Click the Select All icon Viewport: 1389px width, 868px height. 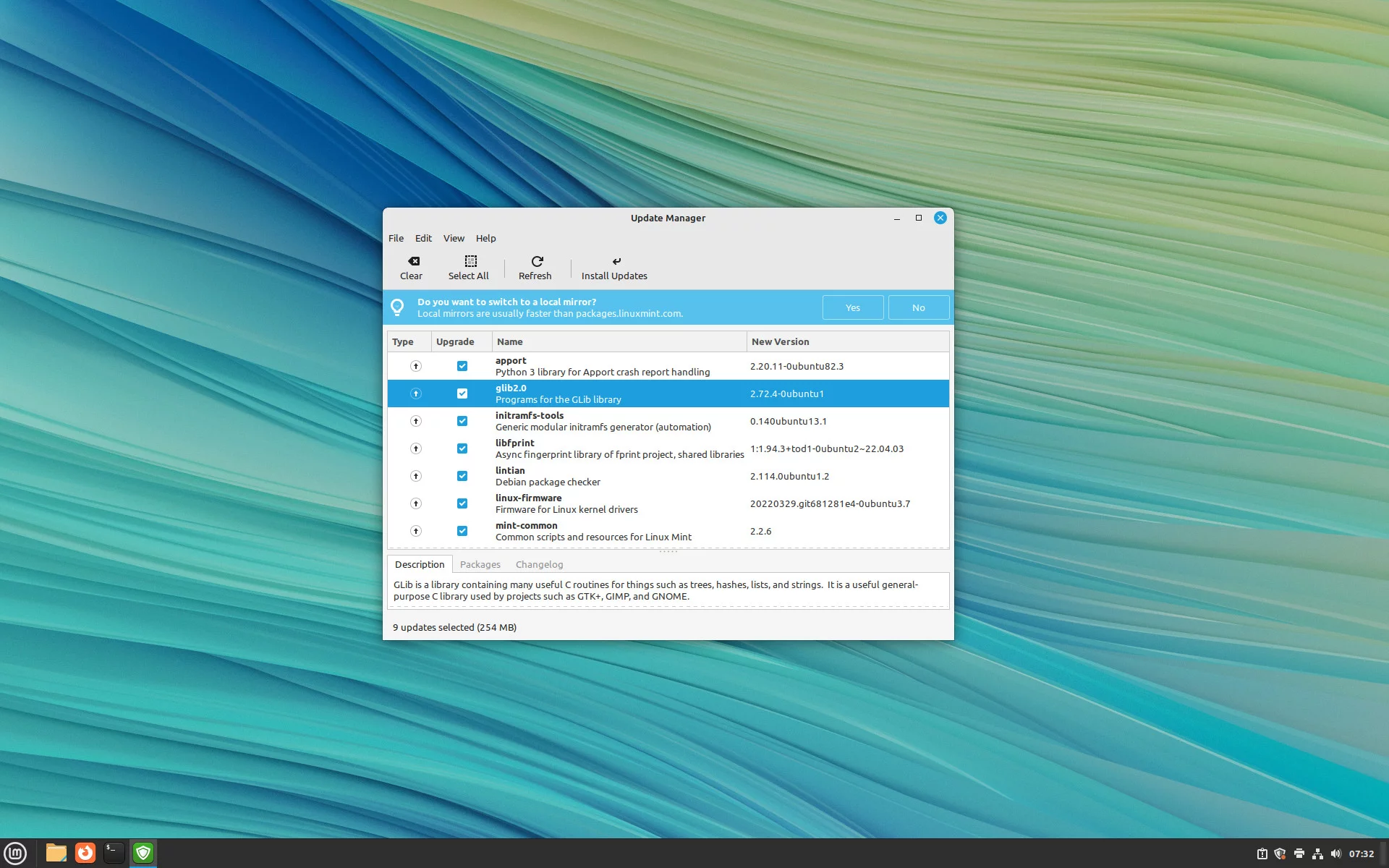(x=470, y=261)
